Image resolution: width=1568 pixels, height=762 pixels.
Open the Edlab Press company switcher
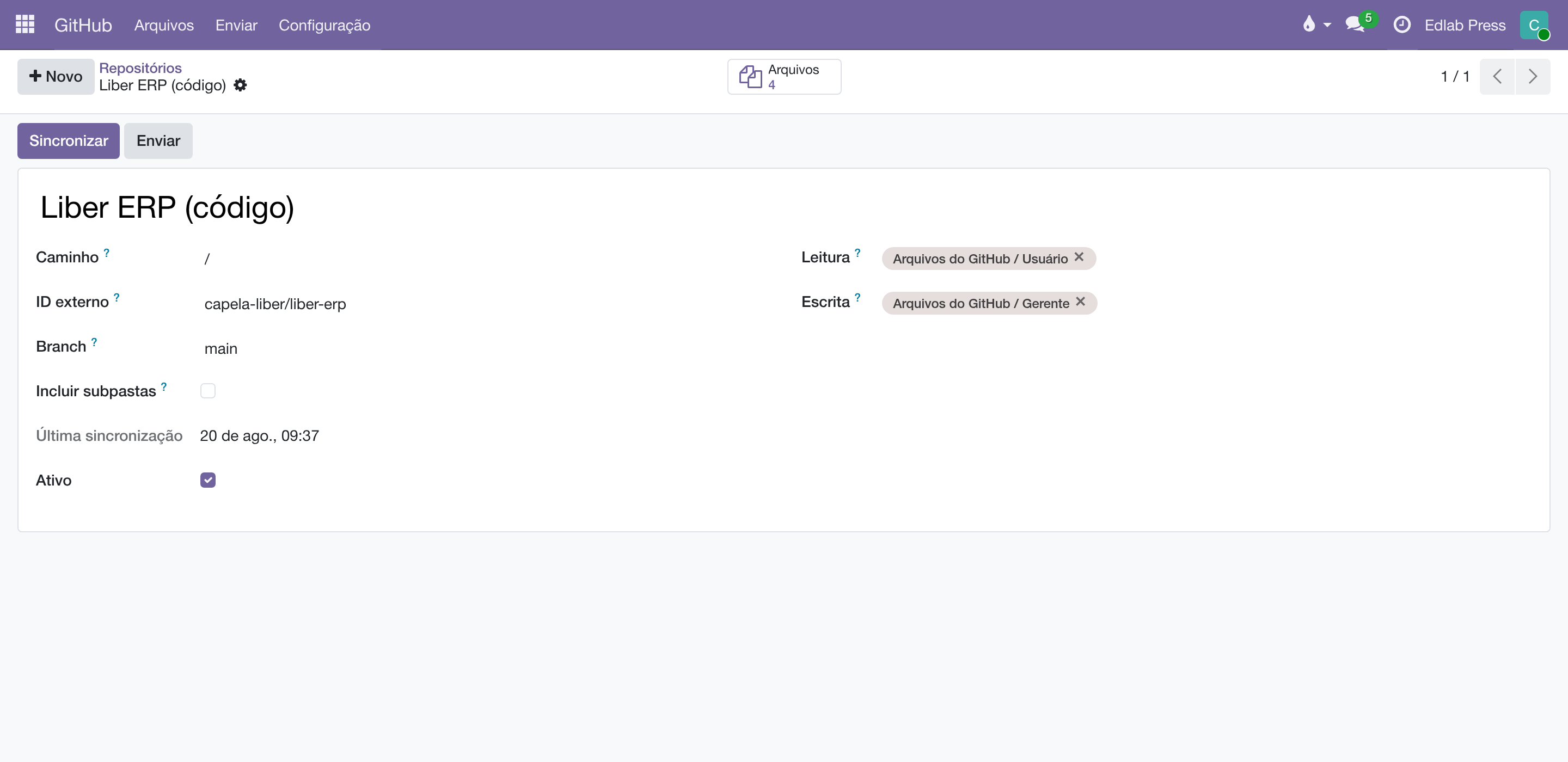pos(1465,25)
